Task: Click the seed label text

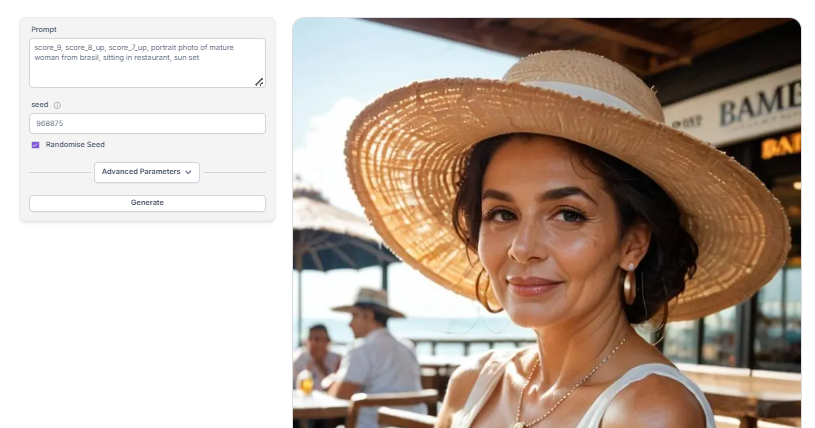Action: coord(40,105)
